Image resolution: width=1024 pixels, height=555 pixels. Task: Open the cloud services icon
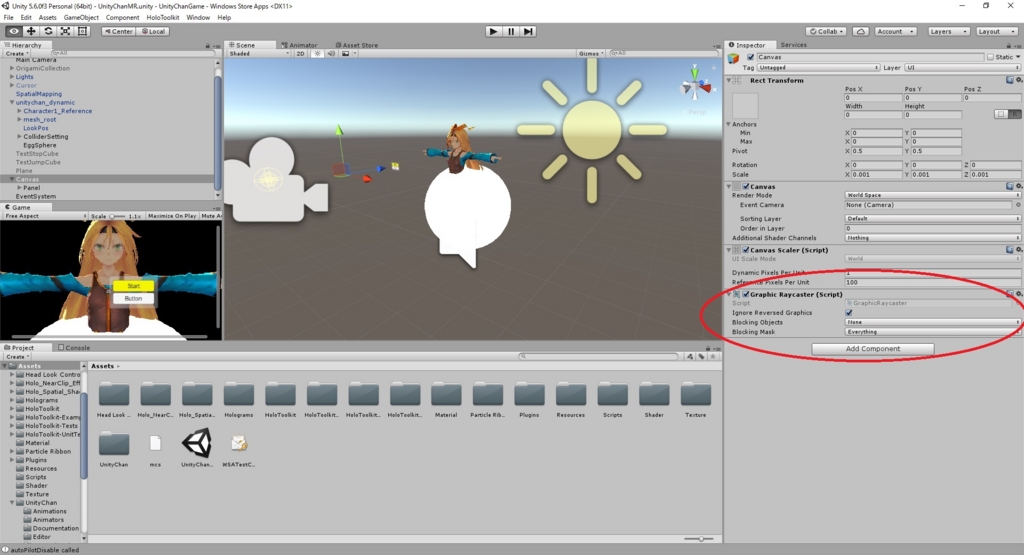tap(861, 31)
